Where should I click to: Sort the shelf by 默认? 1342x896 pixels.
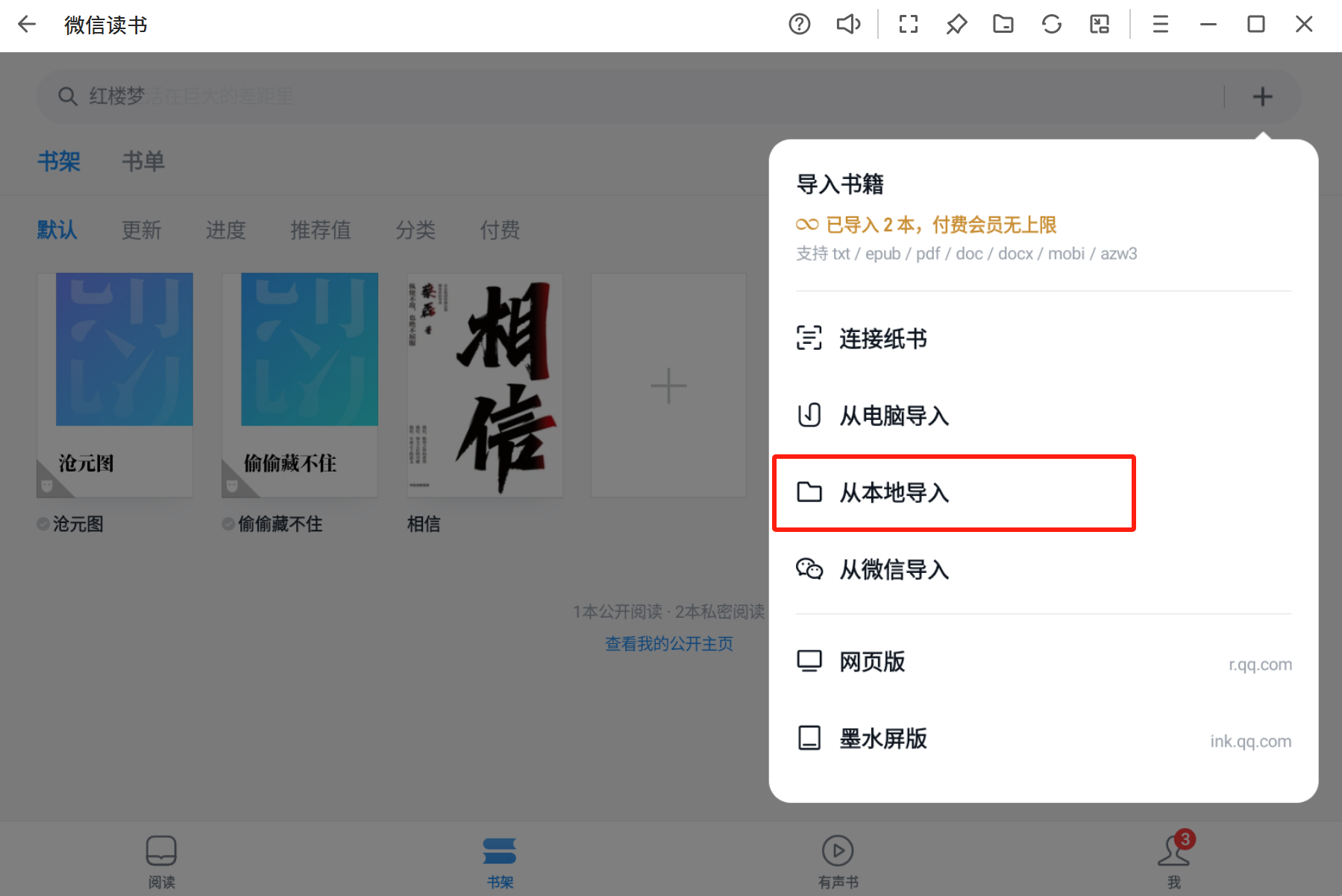pyautogui.click(x=57, y=230)
